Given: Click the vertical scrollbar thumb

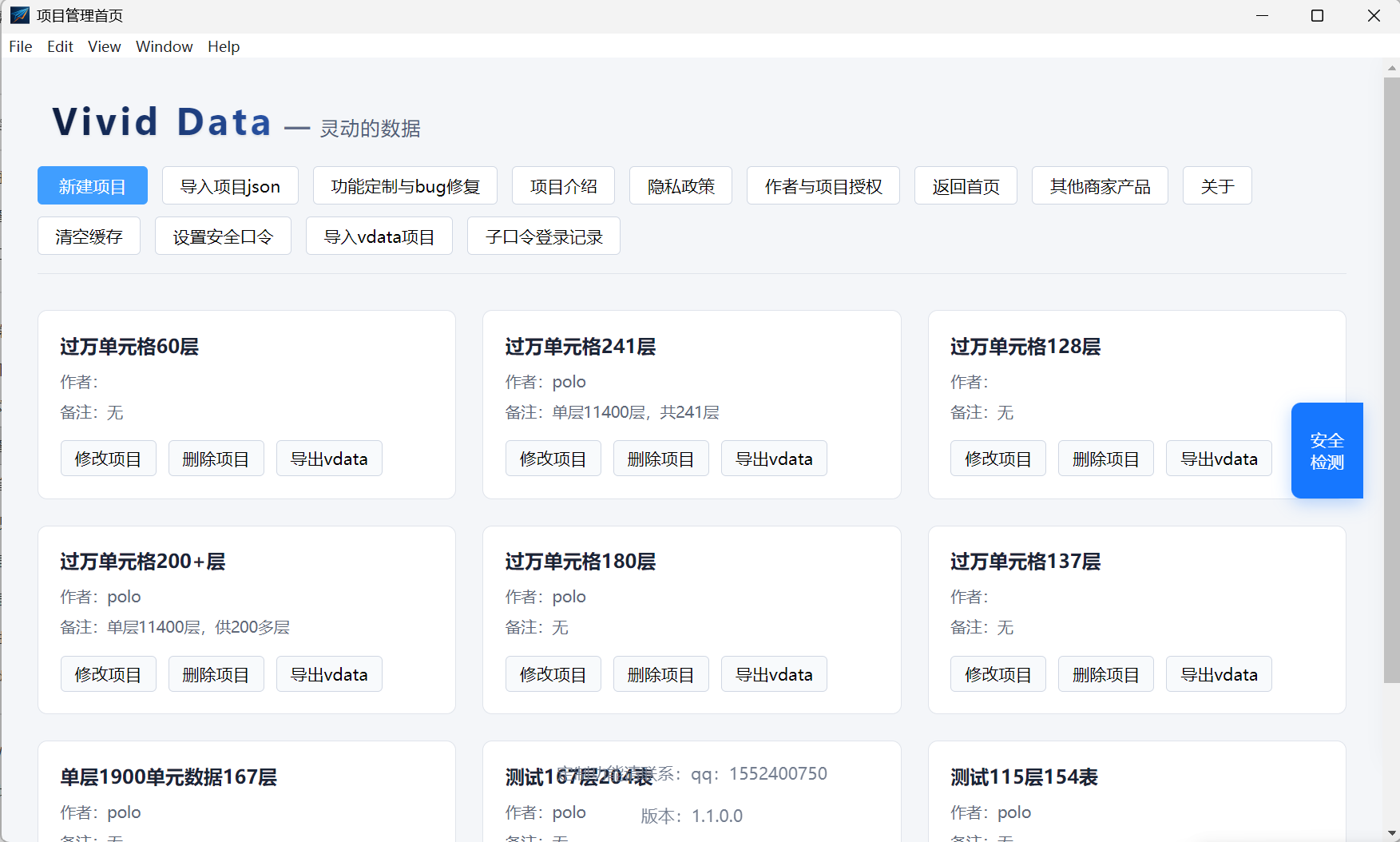Looking at the screenshot, I should point(1392,380).
